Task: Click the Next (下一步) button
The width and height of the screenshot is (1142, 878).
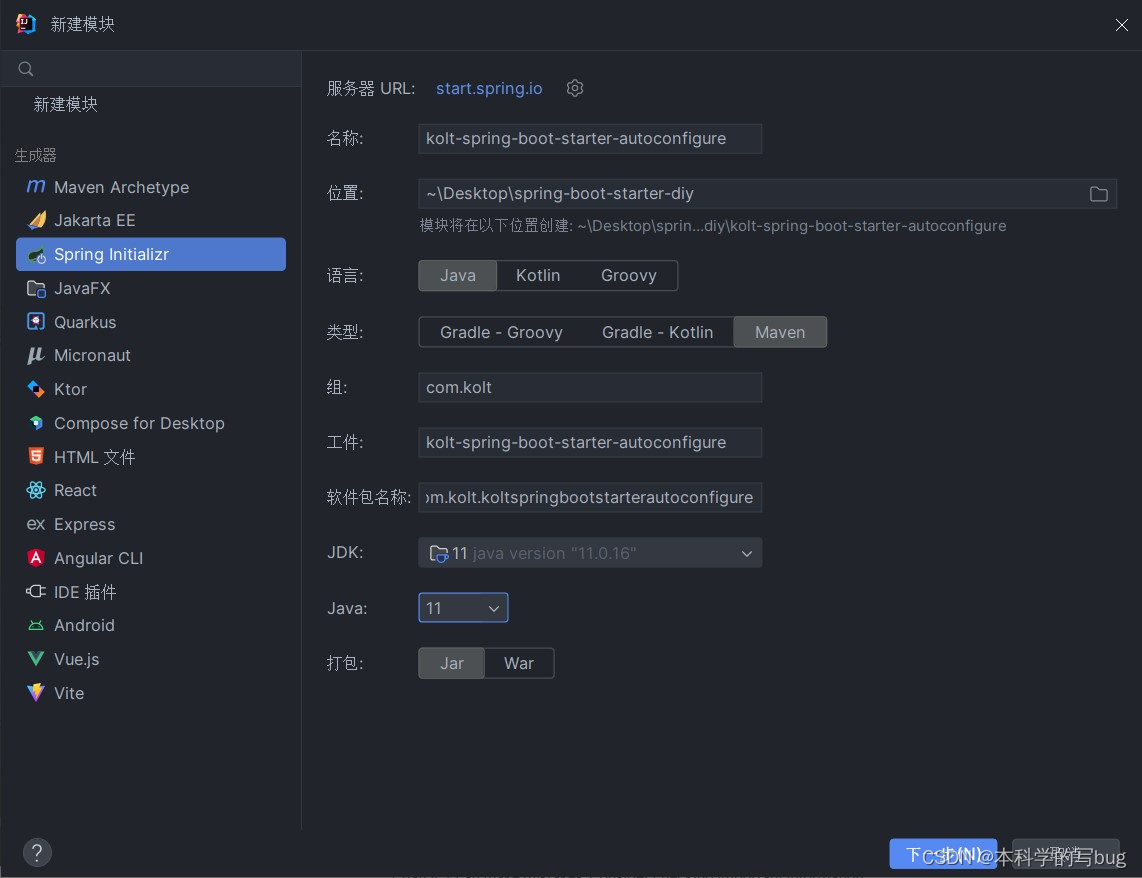Action: point(943,854)
